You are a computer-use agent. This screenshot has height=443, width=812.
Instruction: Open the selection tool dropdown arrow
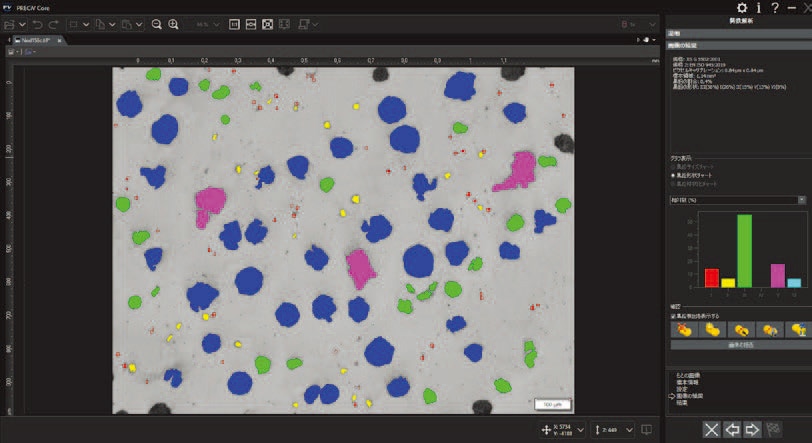86,24
